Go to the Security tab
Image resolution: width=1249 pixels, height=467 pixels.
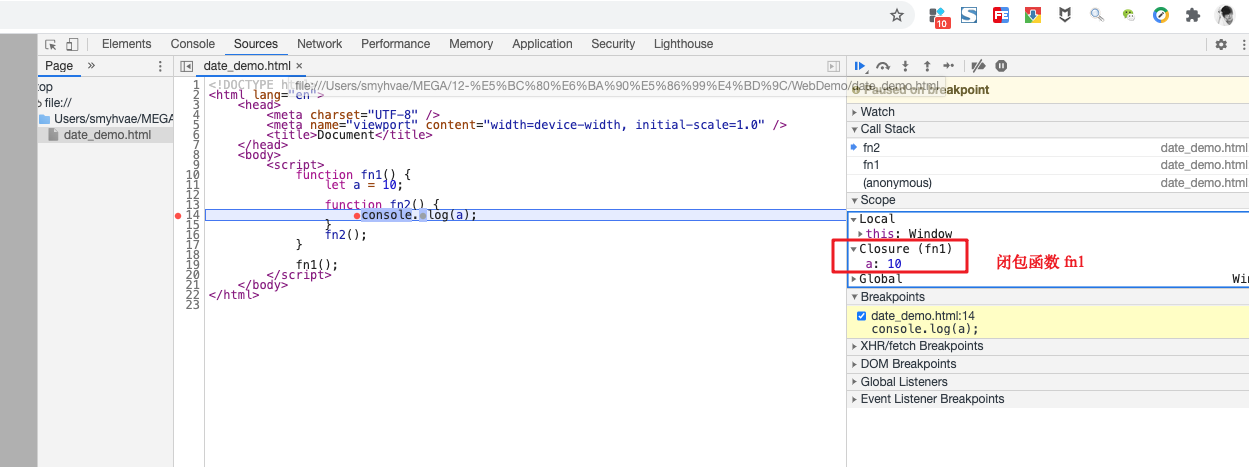[x=613, y=44]
